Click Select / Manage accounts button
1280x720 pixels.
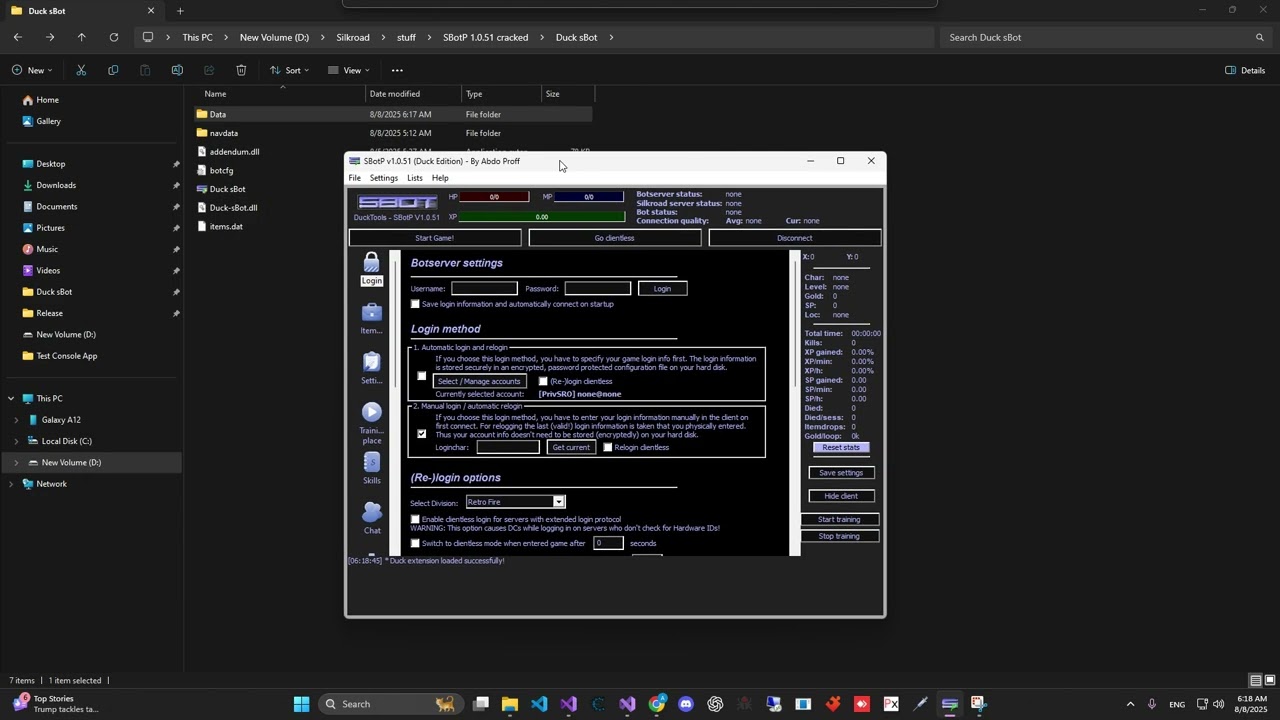point(479,381)
